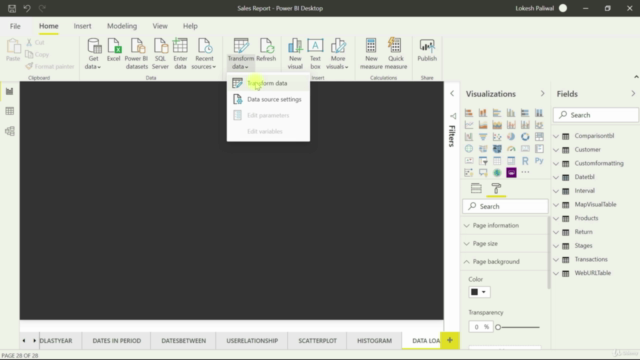Click the Refresh button in ribbon
Viewport: 640px width, 360px height.
pyautogui.click(x=266, y=50)
